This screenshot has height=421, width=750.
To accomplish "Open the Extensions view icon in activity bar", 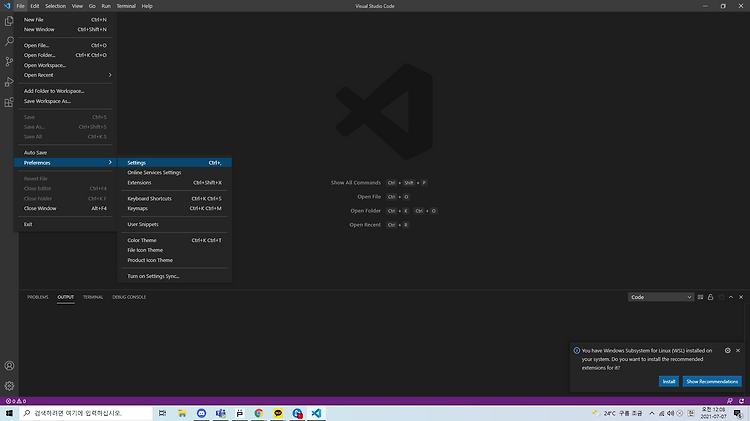I will point(9,102).
